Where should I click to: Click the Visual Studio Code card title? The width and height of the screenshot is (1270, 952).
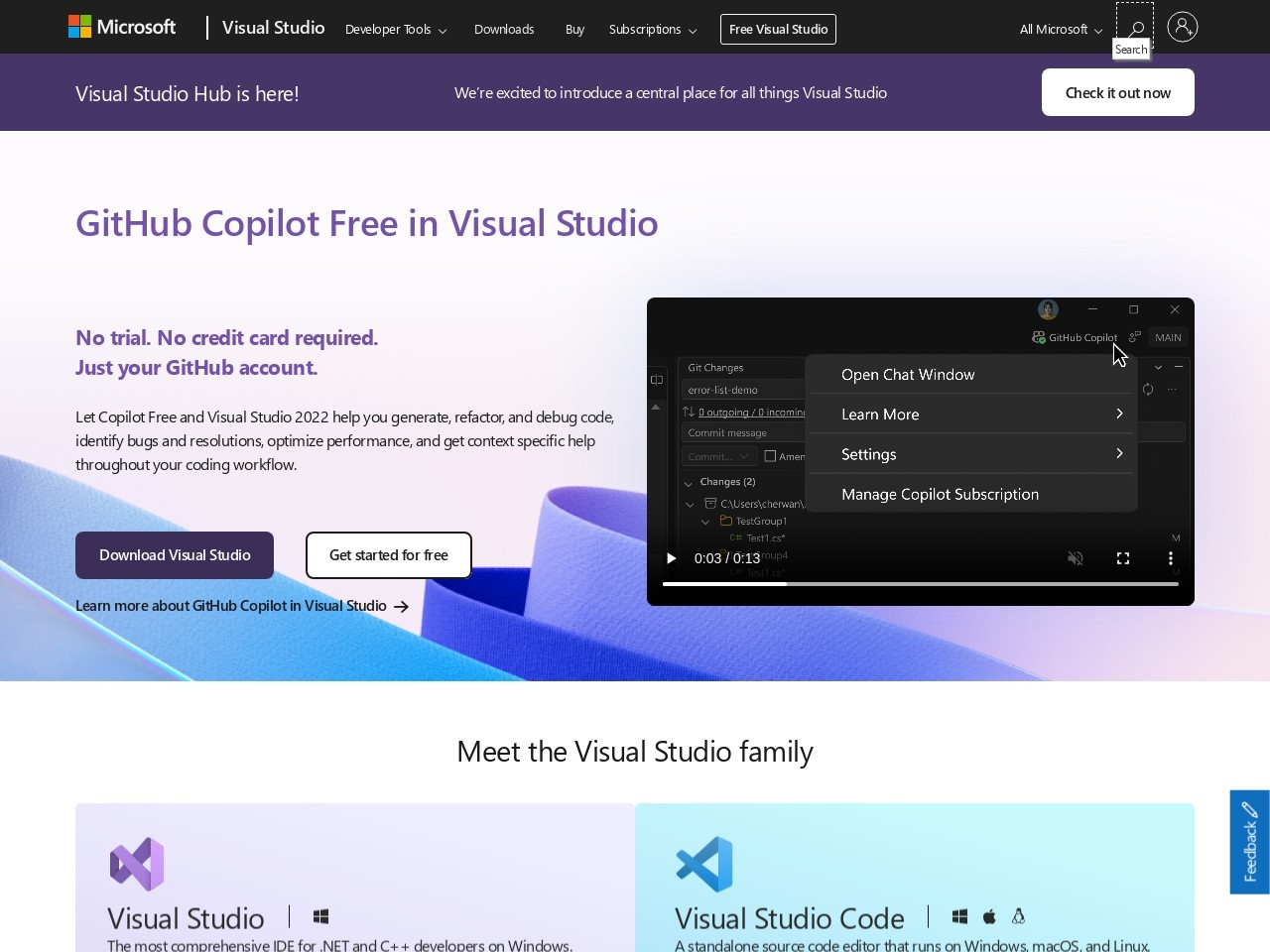point(790,917)
